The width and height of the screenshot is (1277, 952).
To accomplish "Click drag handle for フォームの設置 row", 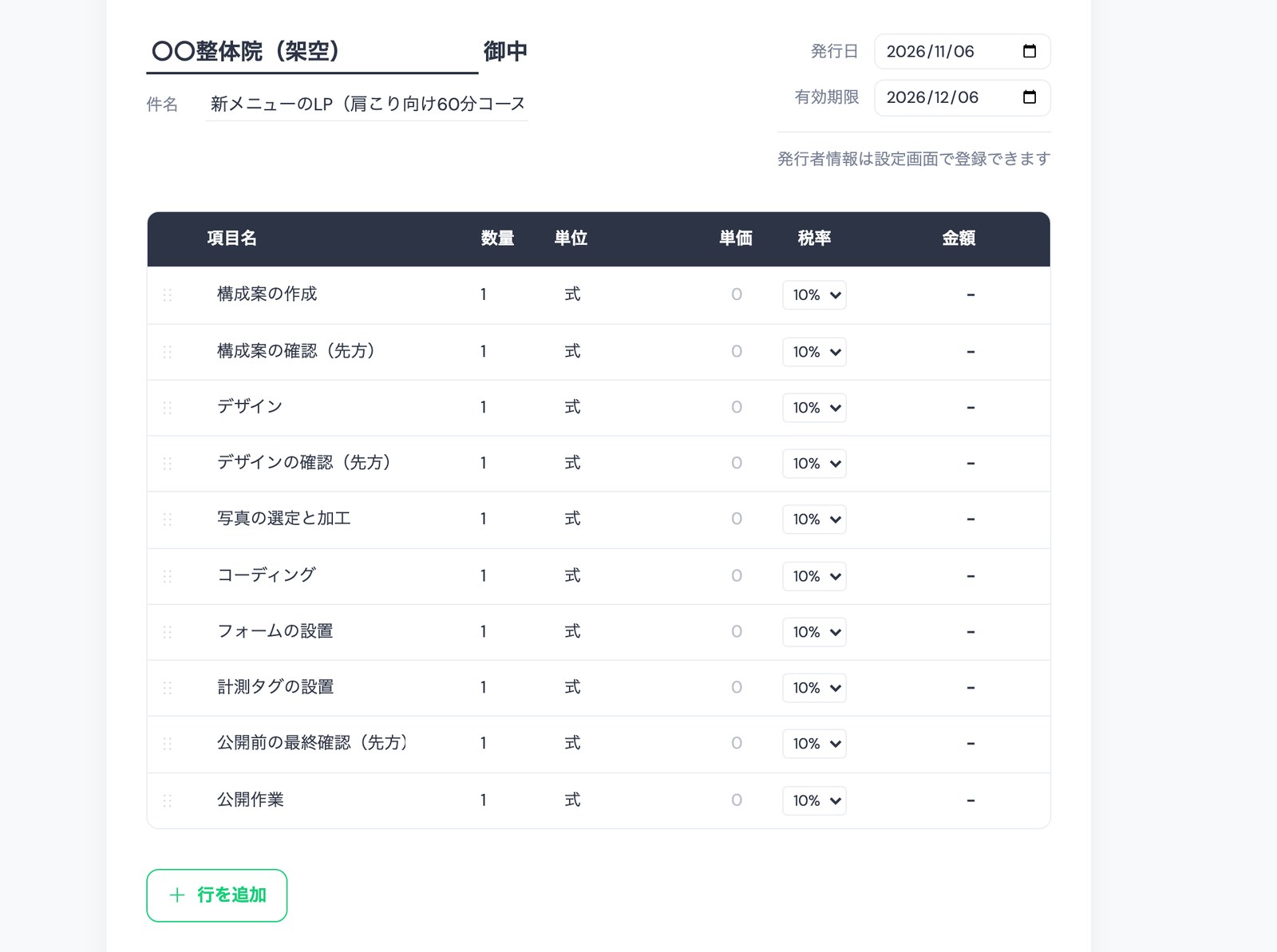I will click(x=168, y=632).
